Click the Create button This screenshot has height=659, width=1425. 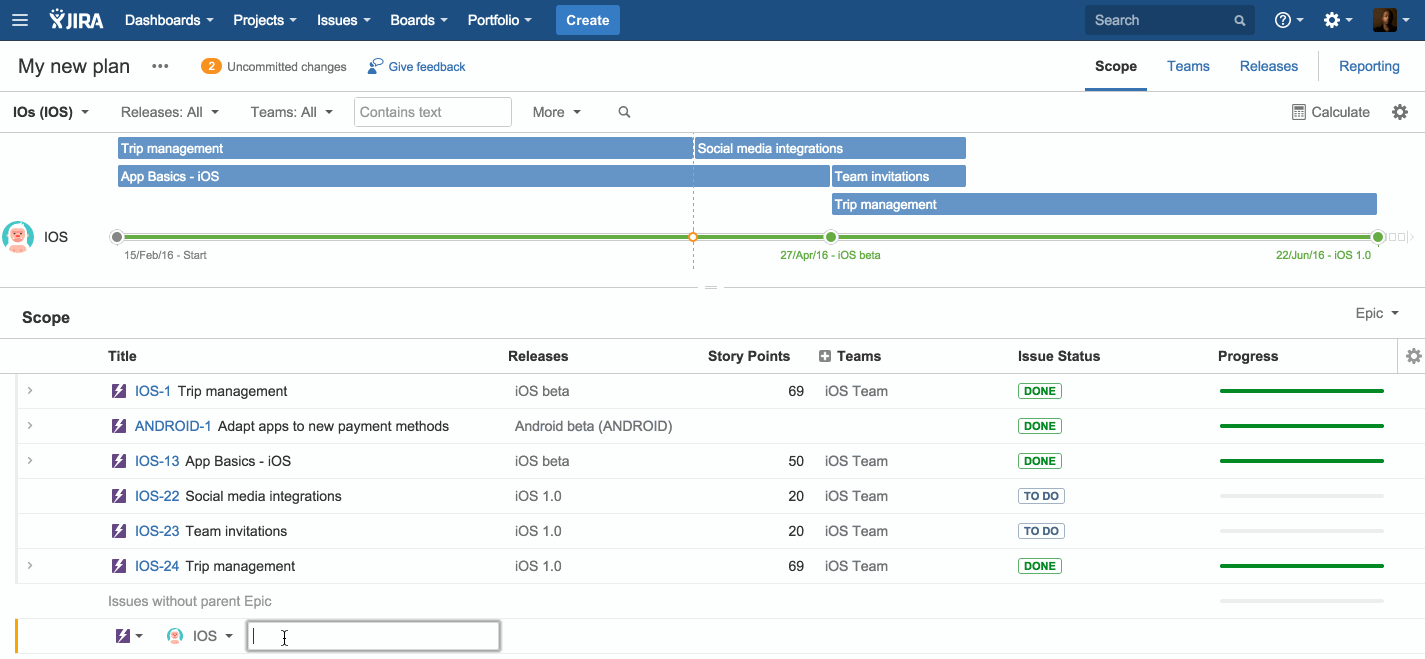(587, 20)
